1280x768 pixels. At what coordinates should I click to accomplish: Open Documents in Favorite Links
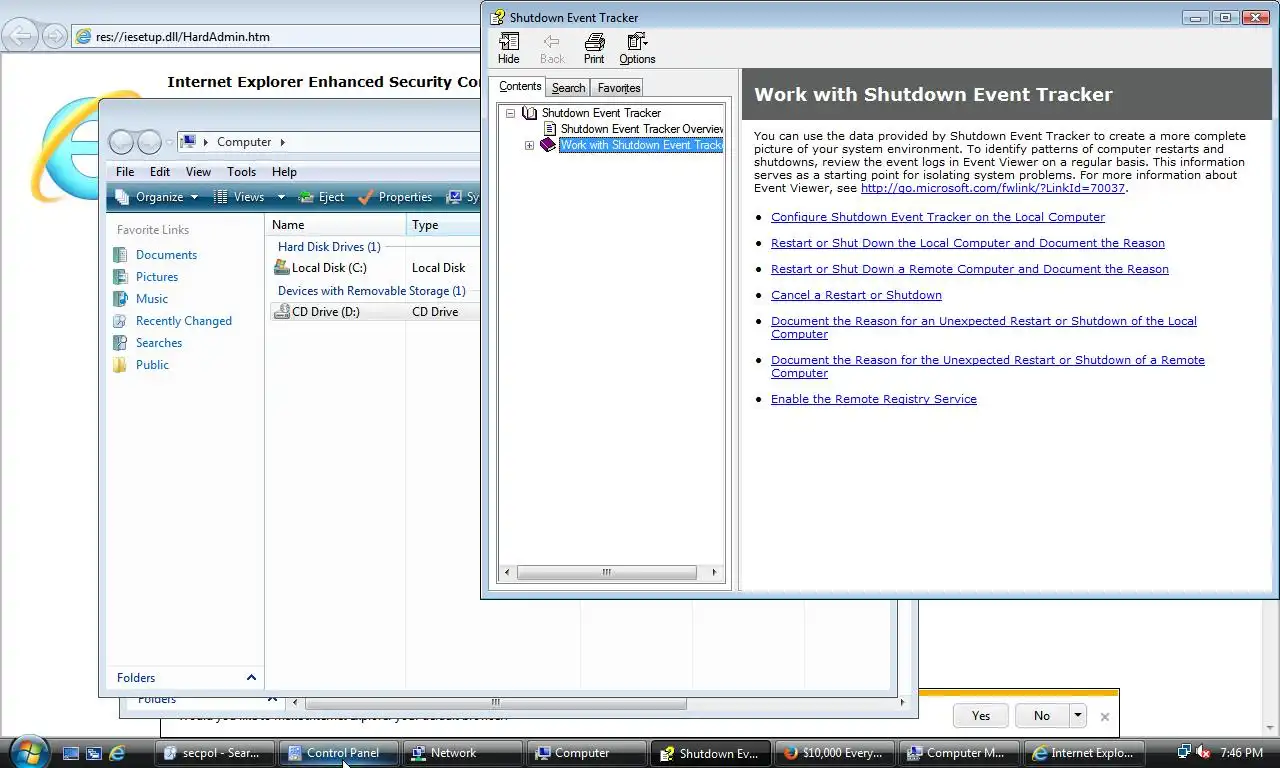coord(166,255)
